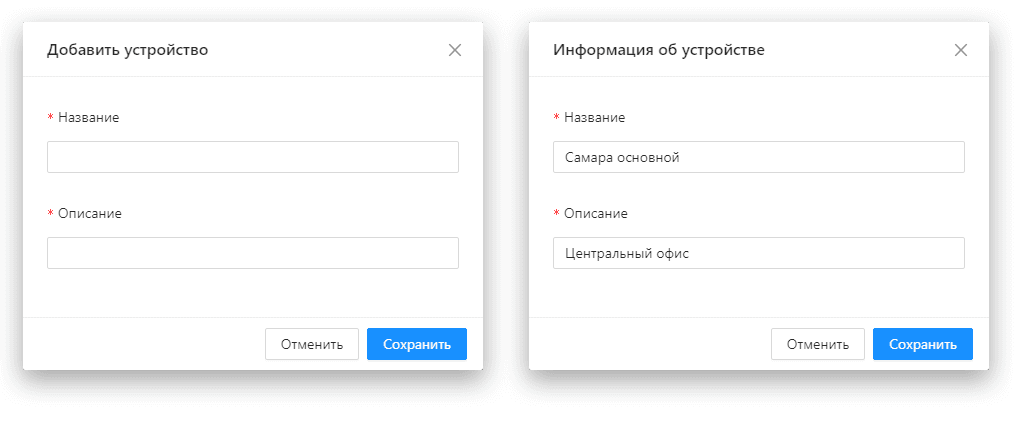This screenshot has height=425, width=1015.
Task: Click Отменить in the Добавить устройство dialog
Action: click(x=312, y=344)
